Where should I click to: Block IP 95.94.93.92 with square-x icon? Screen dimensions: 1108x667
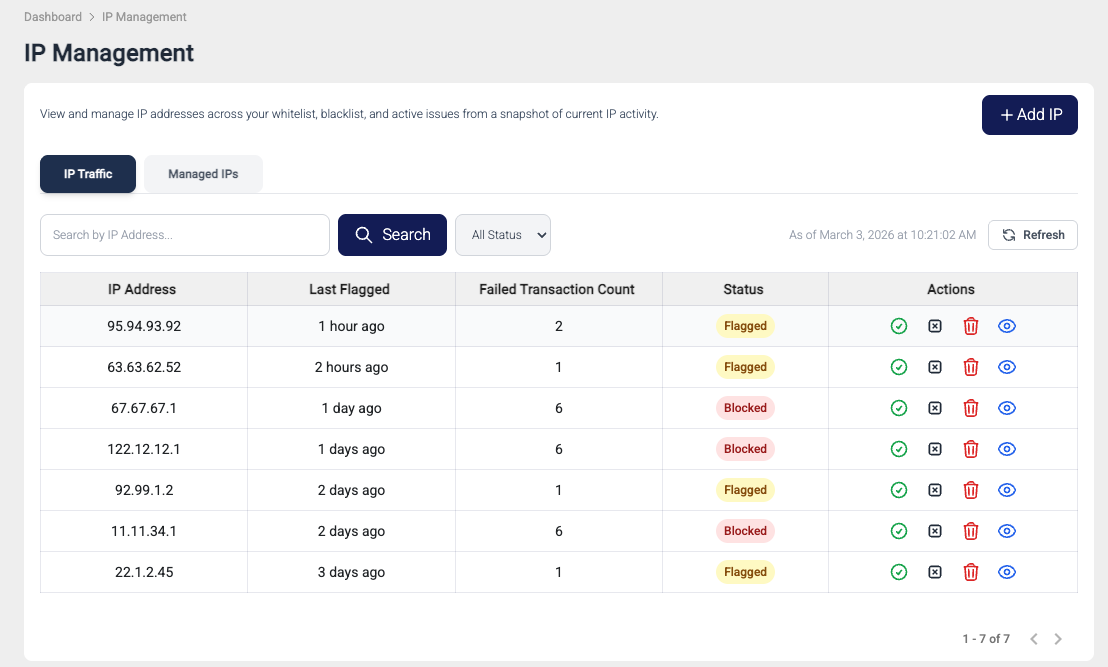pyautogui.click(x=934, y=326)
